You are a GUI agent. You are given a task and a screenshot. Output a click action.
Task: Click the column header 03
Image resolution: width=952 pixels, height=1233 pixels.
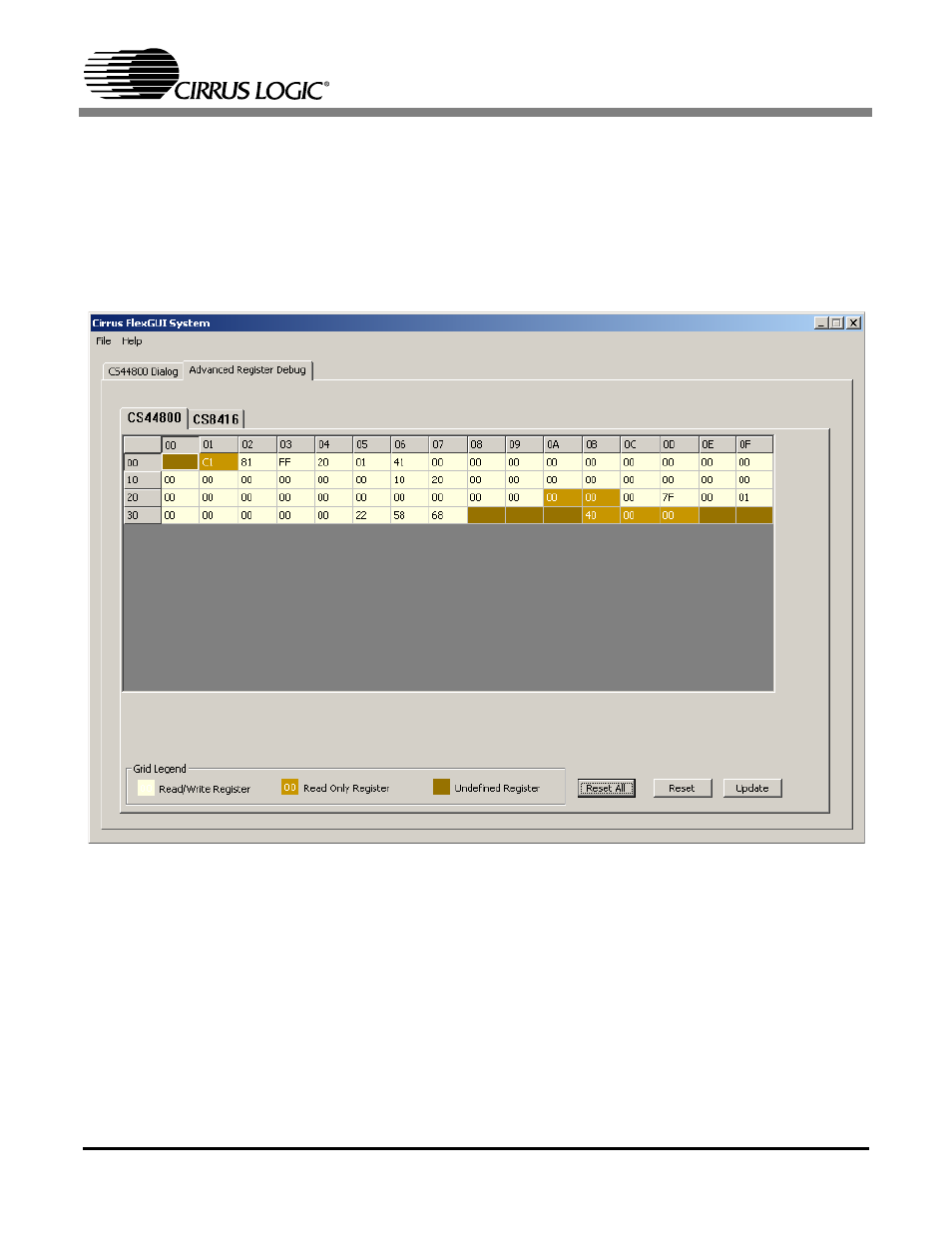[x=295, y=444]
